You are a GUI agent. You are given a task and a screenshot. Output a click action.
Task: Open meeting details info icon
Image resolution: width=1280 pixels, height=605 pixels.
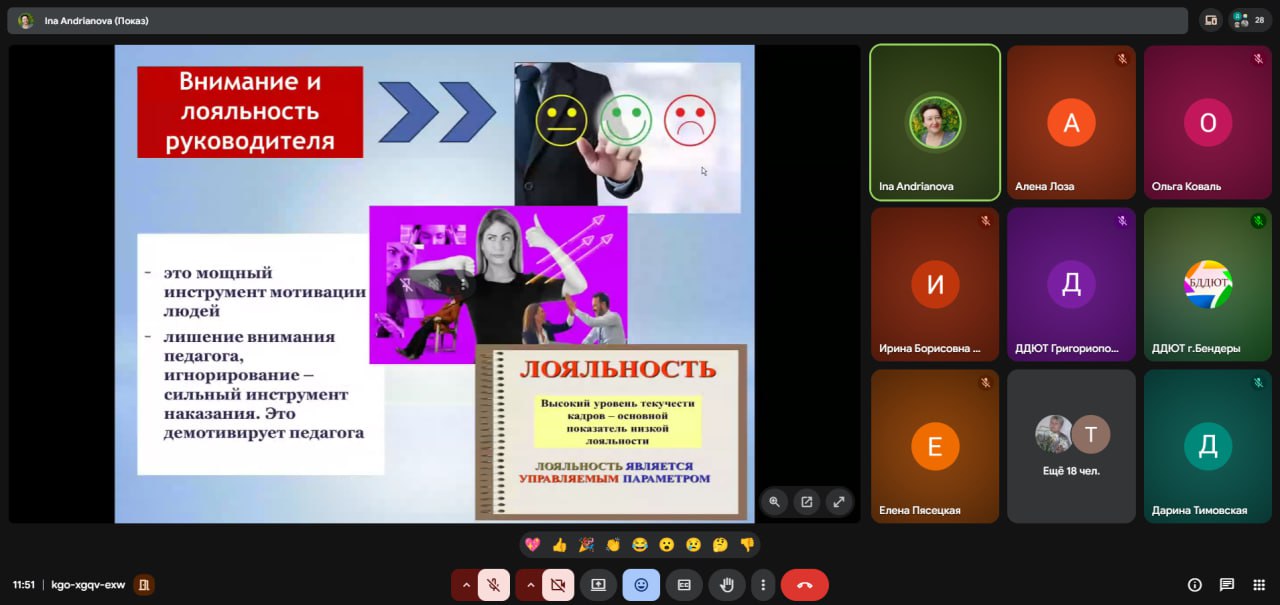1194,585
